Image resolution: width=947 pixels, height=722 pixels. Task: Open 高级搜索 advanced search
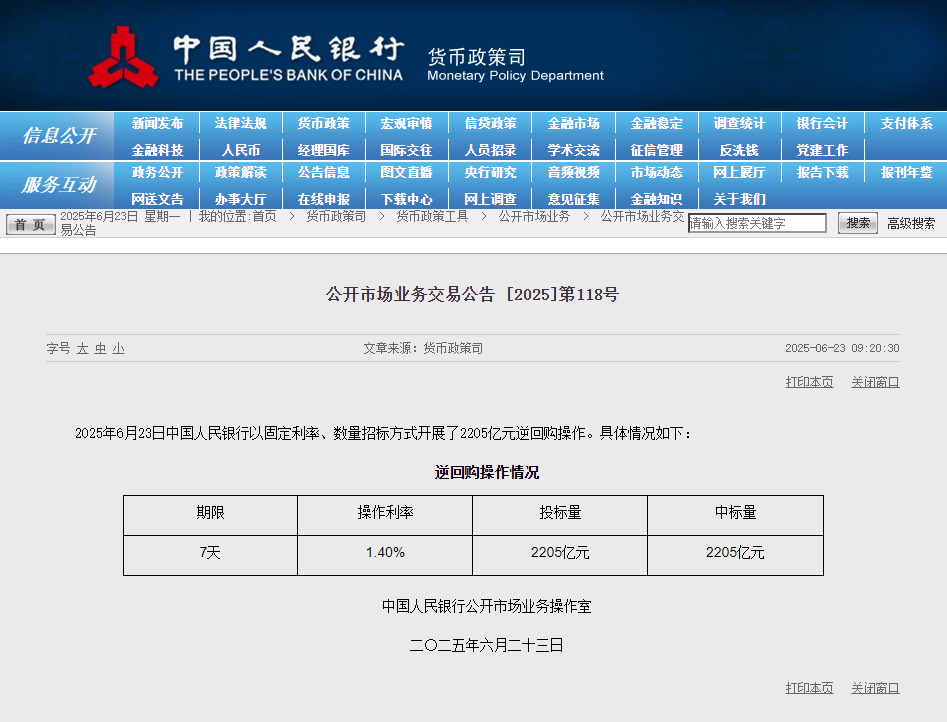pos(911,223)
